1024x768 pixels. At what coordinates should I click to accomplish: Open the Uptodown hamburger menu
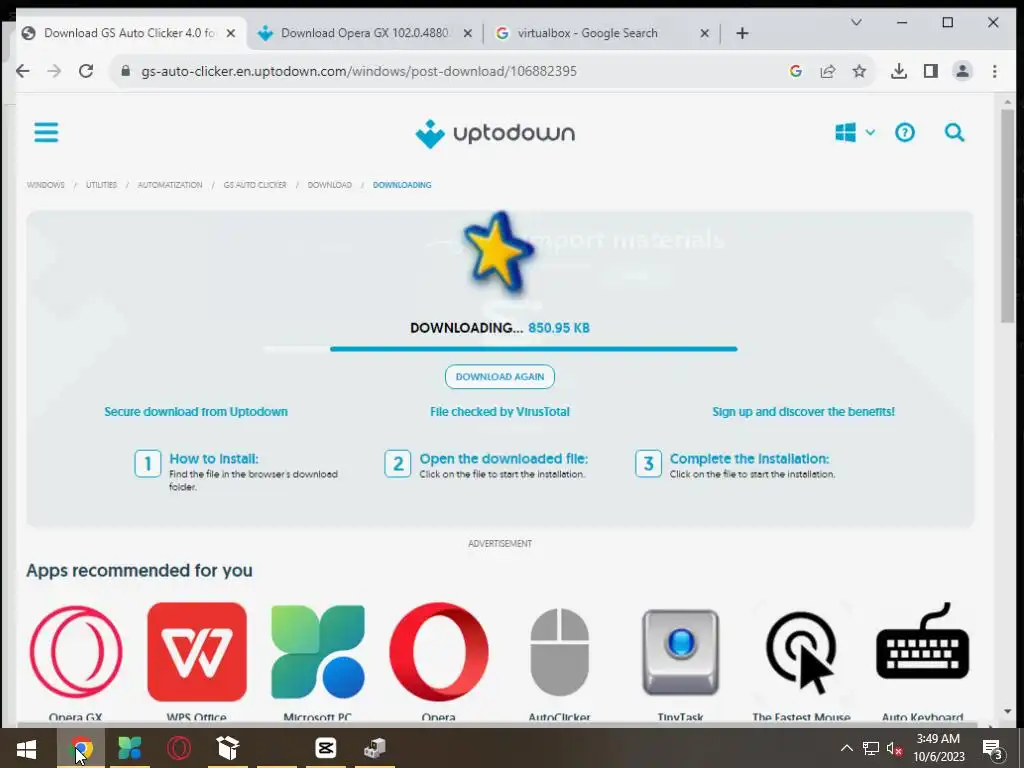click(x=46, y=133)
